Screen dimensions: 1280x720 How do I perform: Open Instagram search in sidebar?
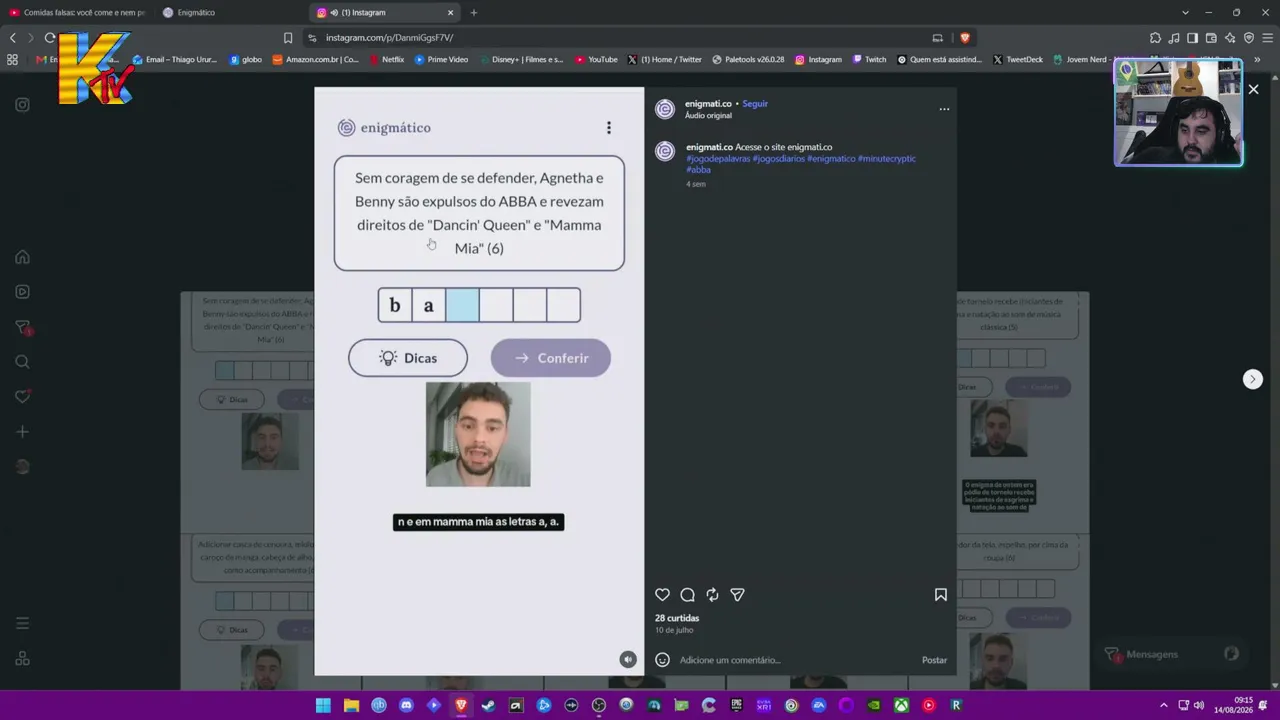(x=22, y=362)
